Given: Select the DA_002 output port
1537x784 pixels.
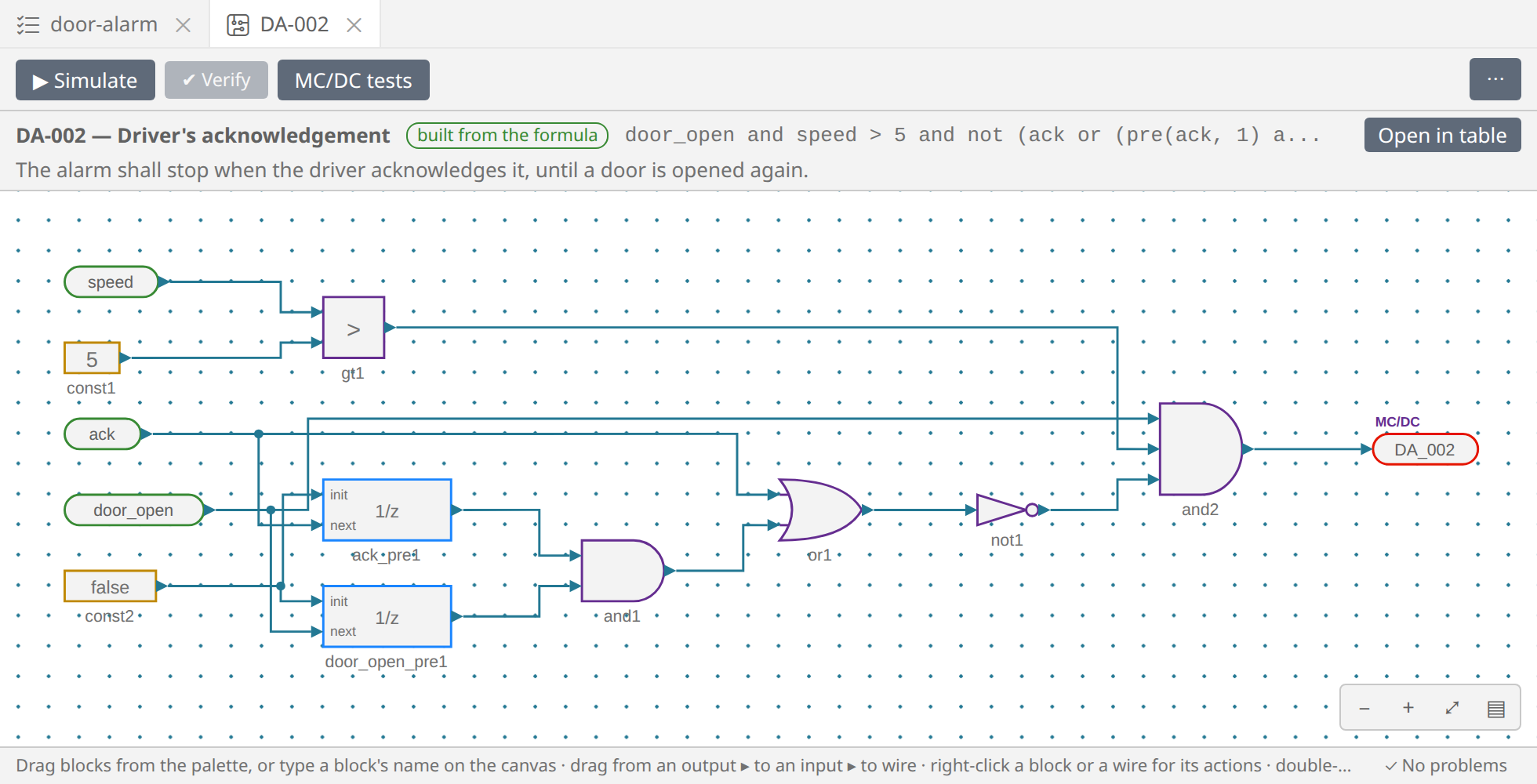Looking at the screenshot, I should [1425, 449].
